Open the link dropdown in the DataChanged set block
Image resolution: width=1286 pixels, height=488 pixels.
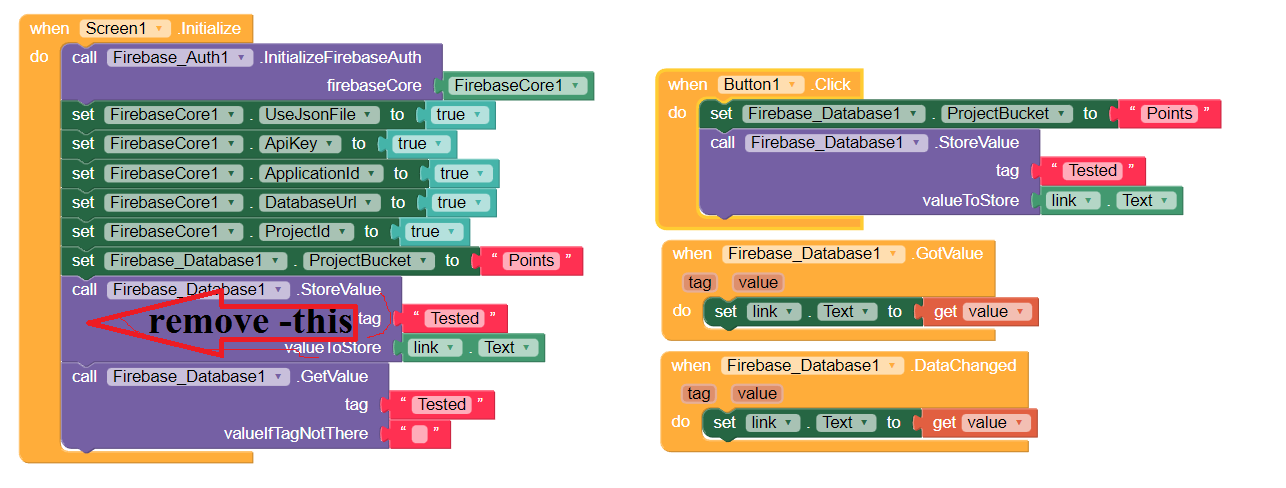tap(774, 422)
